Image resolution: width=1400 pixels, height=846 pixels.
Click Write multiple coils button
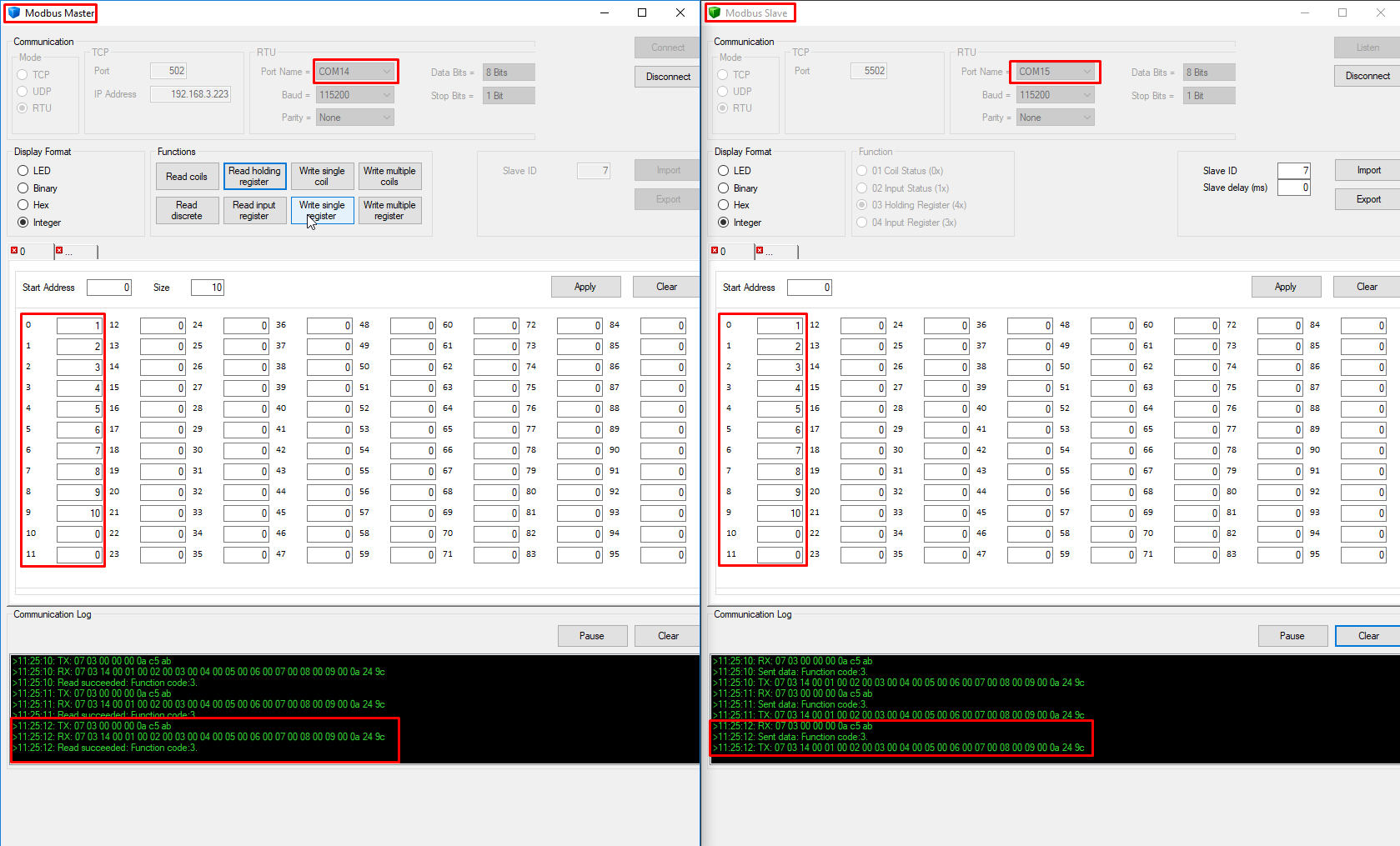pyautogui.click(x=389, y=177)
